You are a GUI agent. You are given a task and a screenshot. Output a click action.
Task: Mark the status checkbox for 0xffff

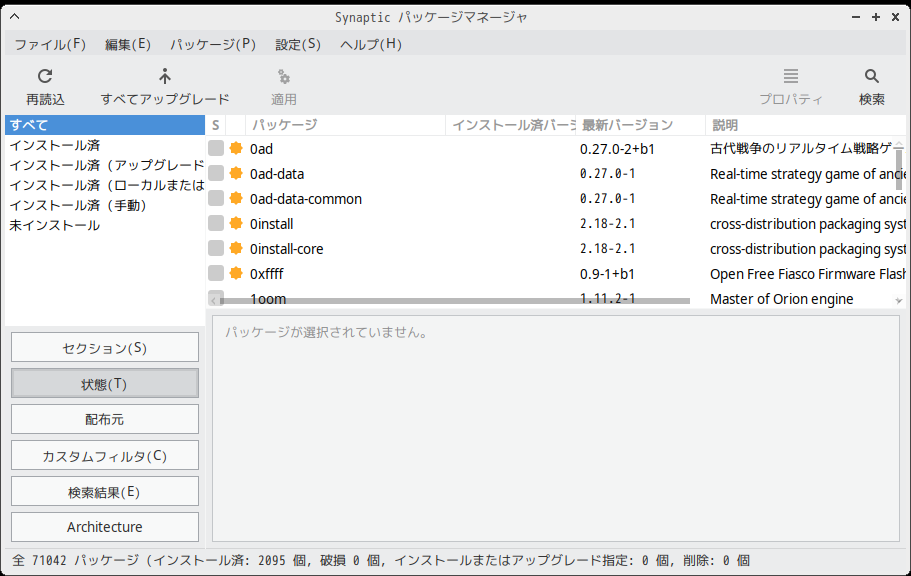coord(216,273)
